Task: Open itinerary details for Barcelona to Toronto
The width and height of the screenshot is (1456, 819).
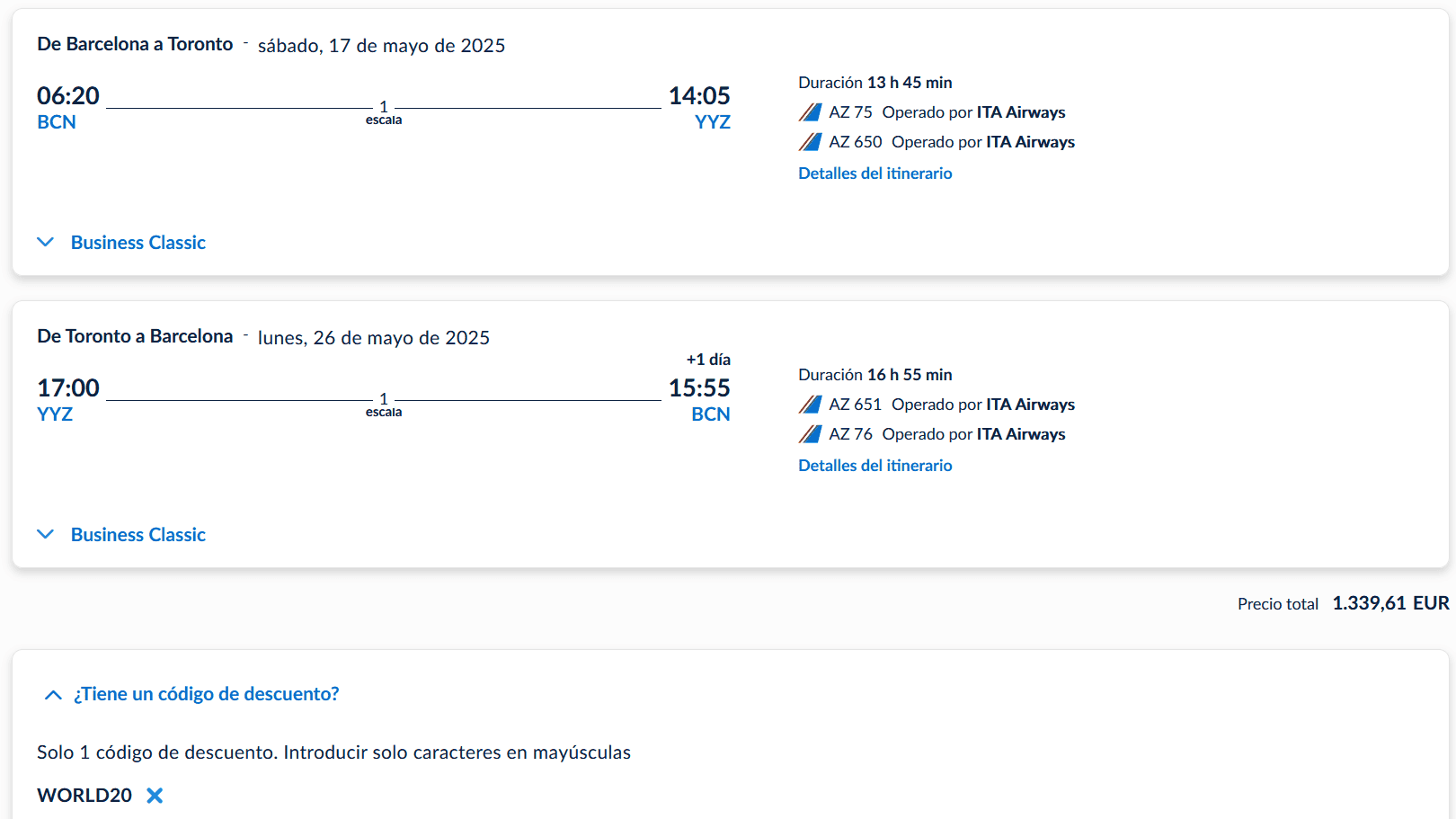Action: (874, 174)
